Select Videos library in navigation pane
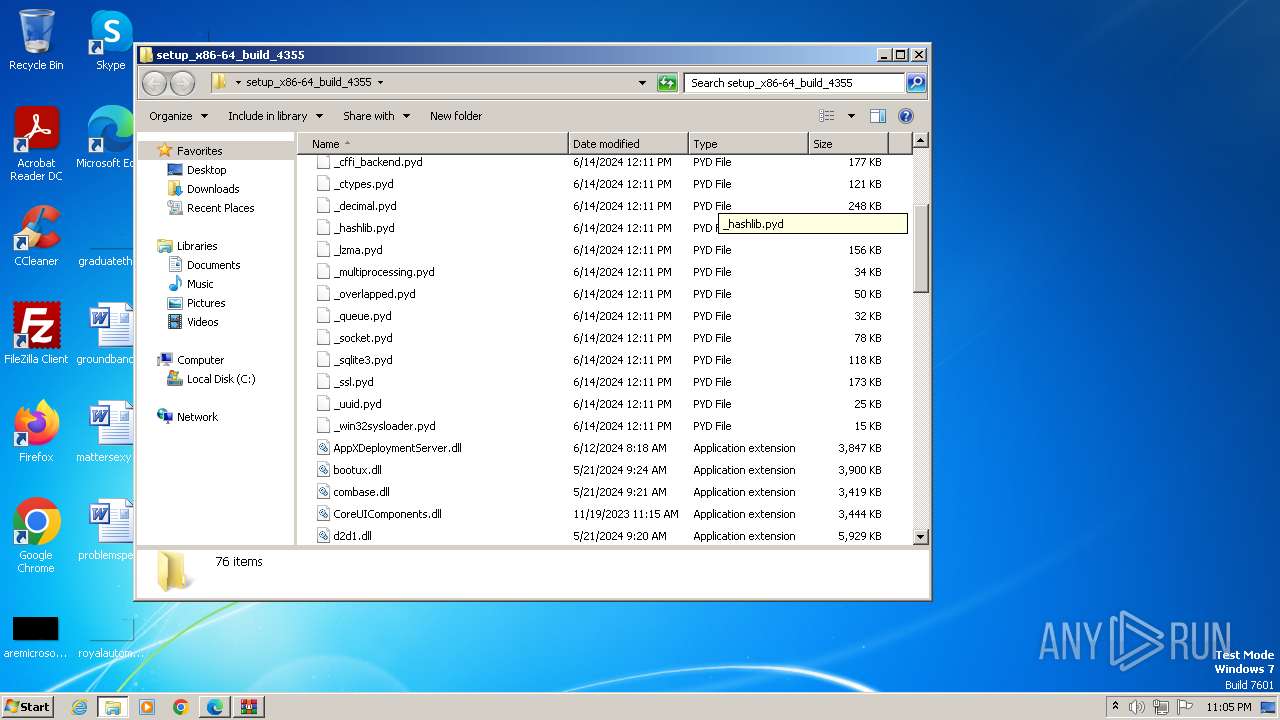The width and height of the screenshot is (1280, 720). coord(202,322)
